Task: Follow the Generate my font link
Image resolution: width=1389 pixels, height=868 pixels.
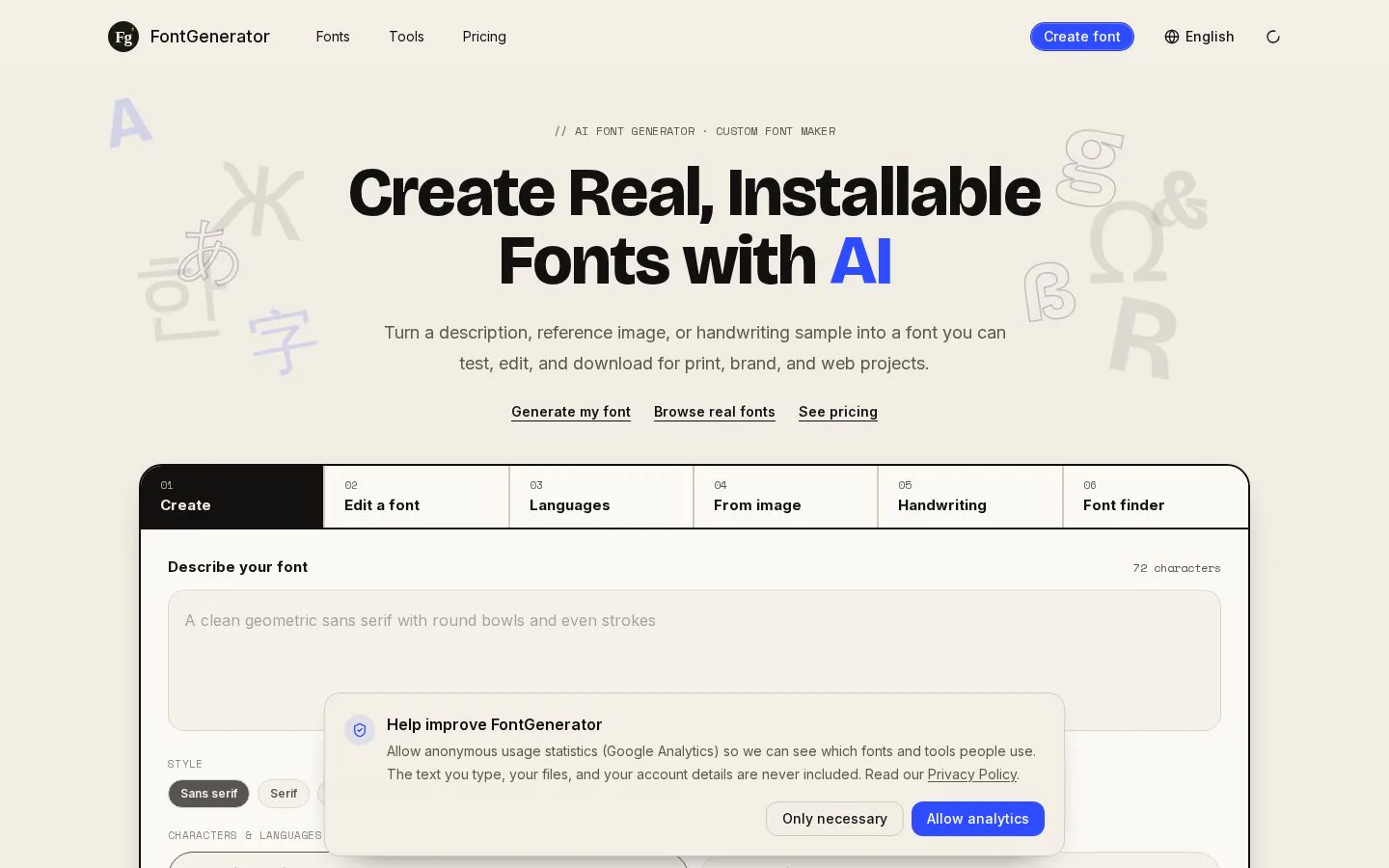Action: pyautogui.click(x=571, y=412)
